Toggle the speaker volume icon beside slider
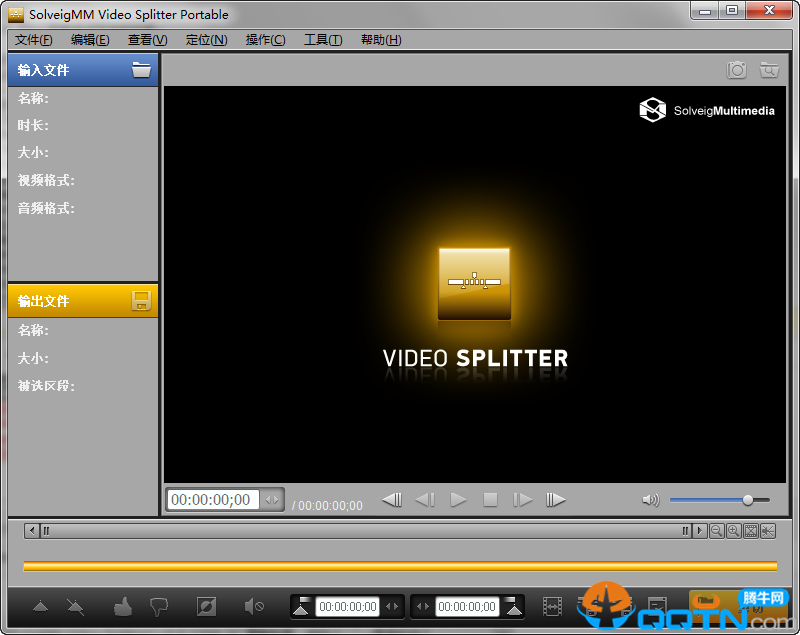The height and width of the screenshot is (635, 800). click(651, 500)
